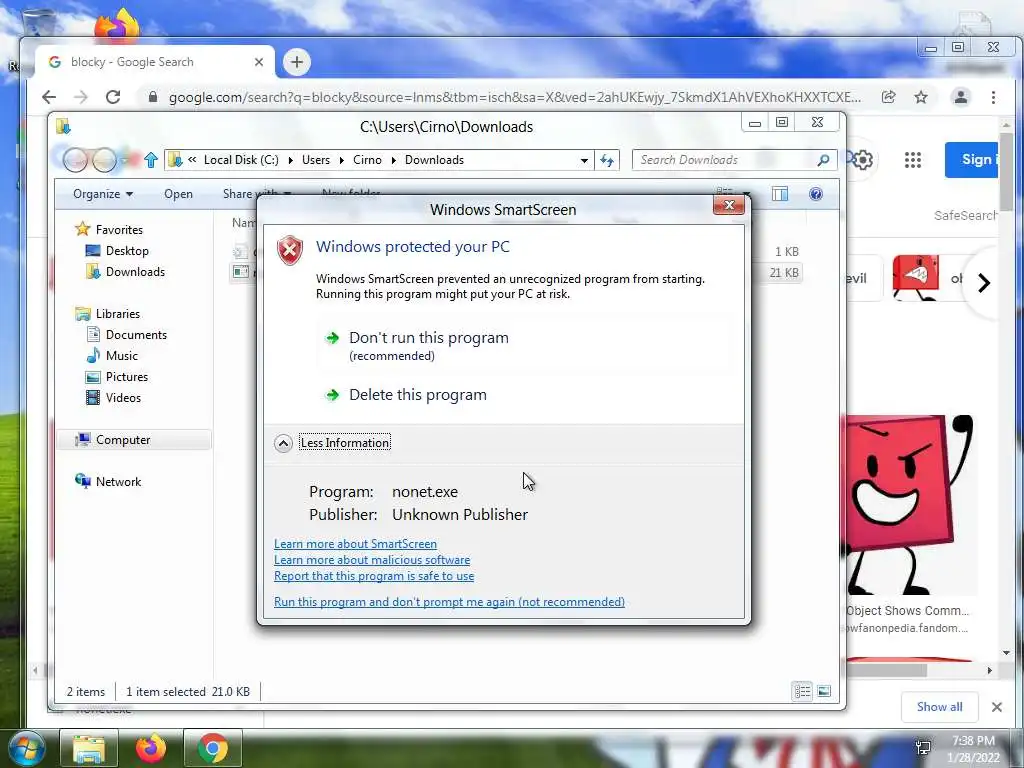Click the search magnifier icon in Explorer
Image resolution: width=1024 pixels, height=768 pixels.
point(824,160)
